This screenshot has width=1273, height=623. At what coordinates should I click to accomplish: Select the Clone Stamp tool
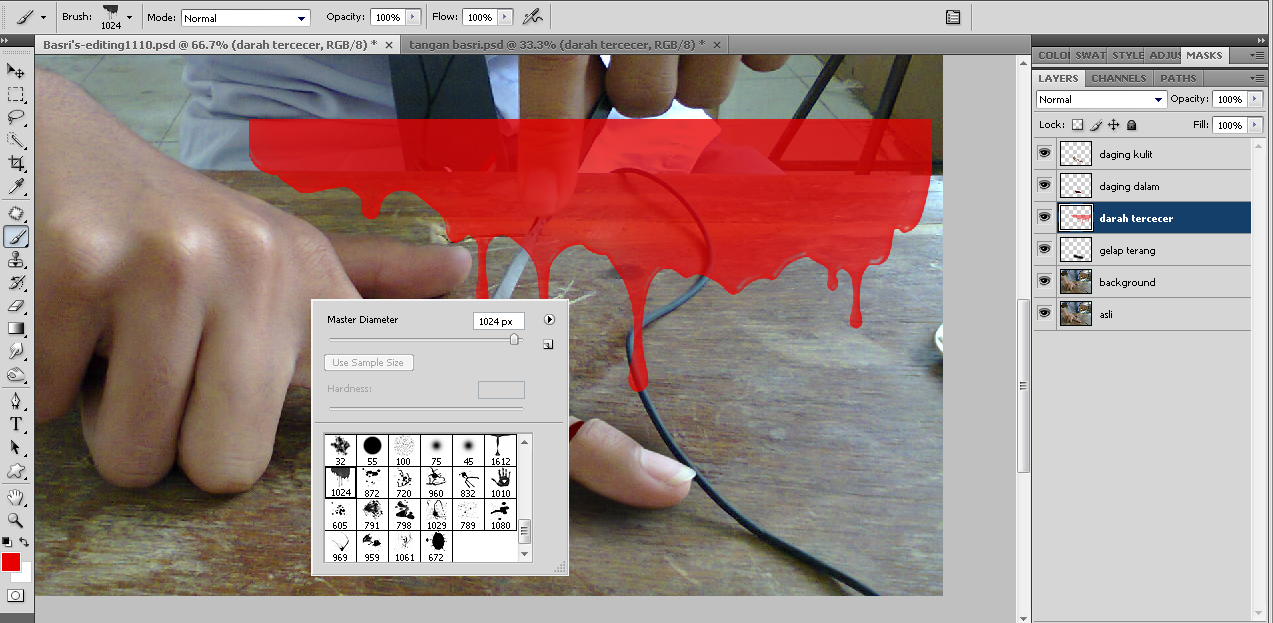tap(14, 259)
